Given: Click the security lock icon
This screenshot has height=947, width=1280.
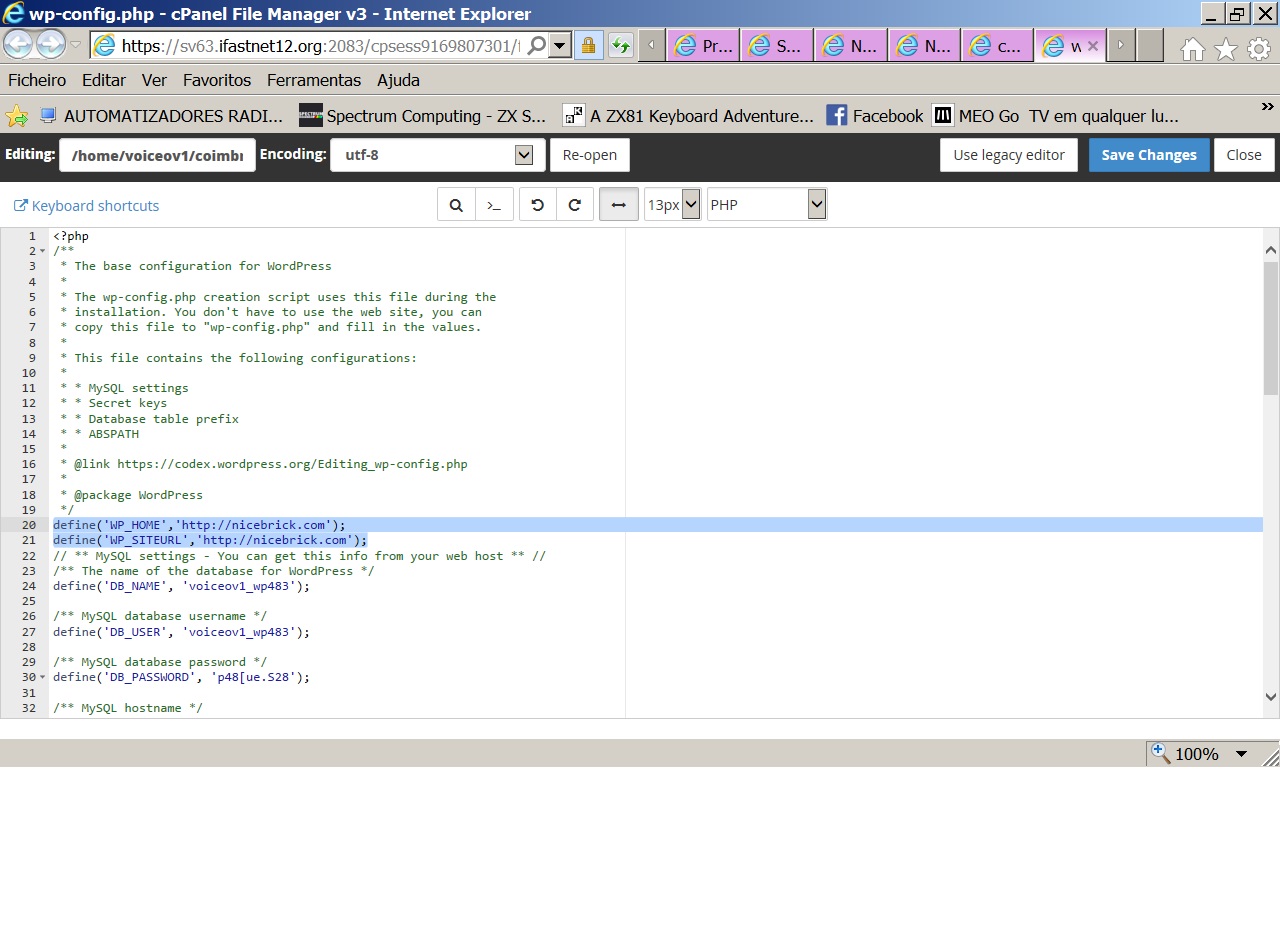Looking at the screenshot, I should point(588,45).
